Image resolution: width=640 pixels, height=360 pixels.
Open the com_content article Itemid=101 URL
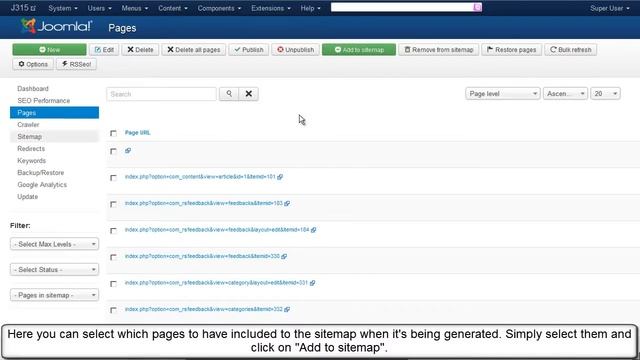click(x=200, y=177)
